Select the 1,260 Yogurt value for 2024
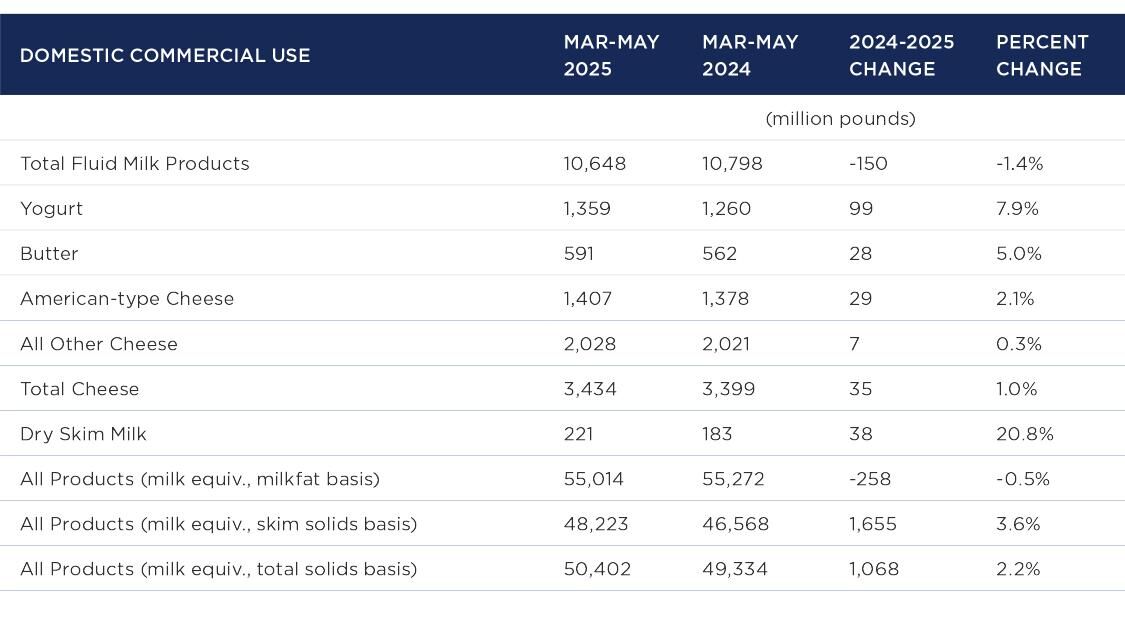1125x624 pixels. coord(726,209)
